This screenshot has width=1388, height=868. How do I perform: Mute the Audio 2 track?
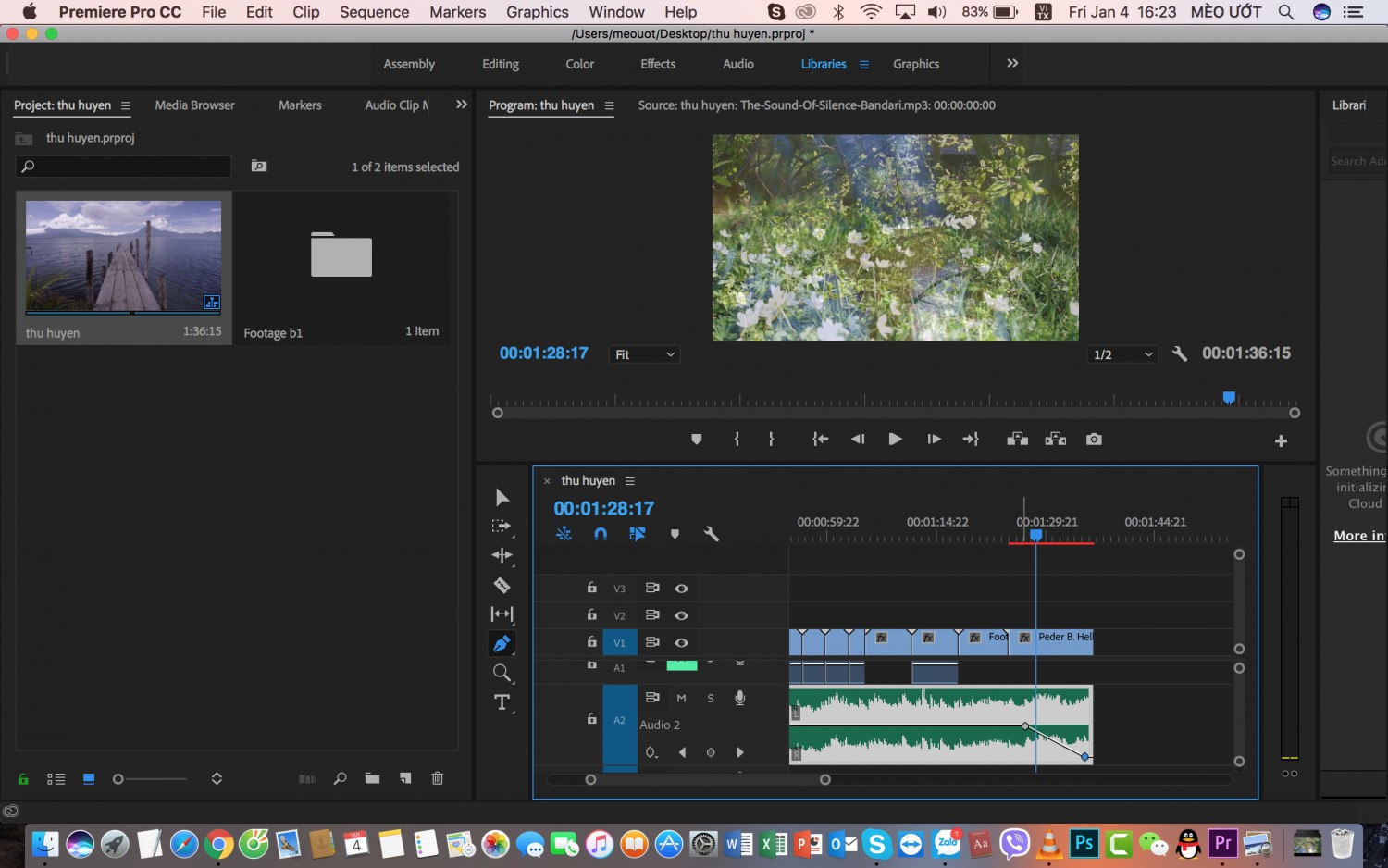(682, 698)
